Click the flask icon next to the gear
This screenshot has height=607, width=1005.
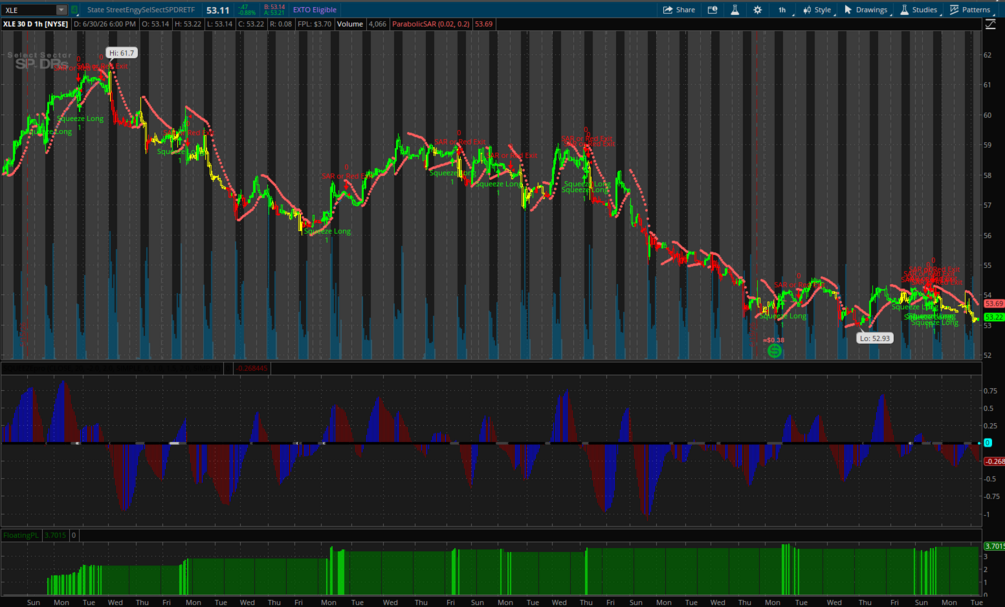[x=735, y=10]
